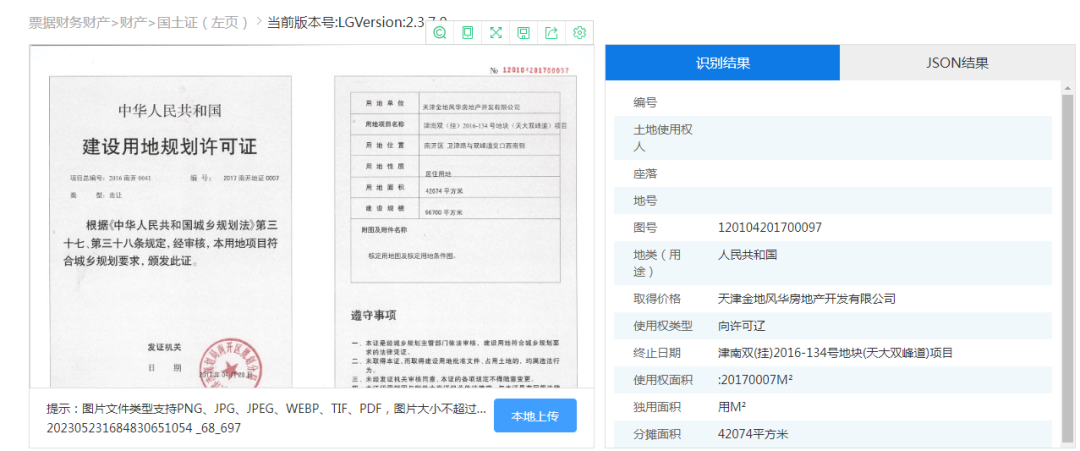The image size is (1080, 451).
Task: Click the 编号 field label
Action: click(x=645, y=103)
